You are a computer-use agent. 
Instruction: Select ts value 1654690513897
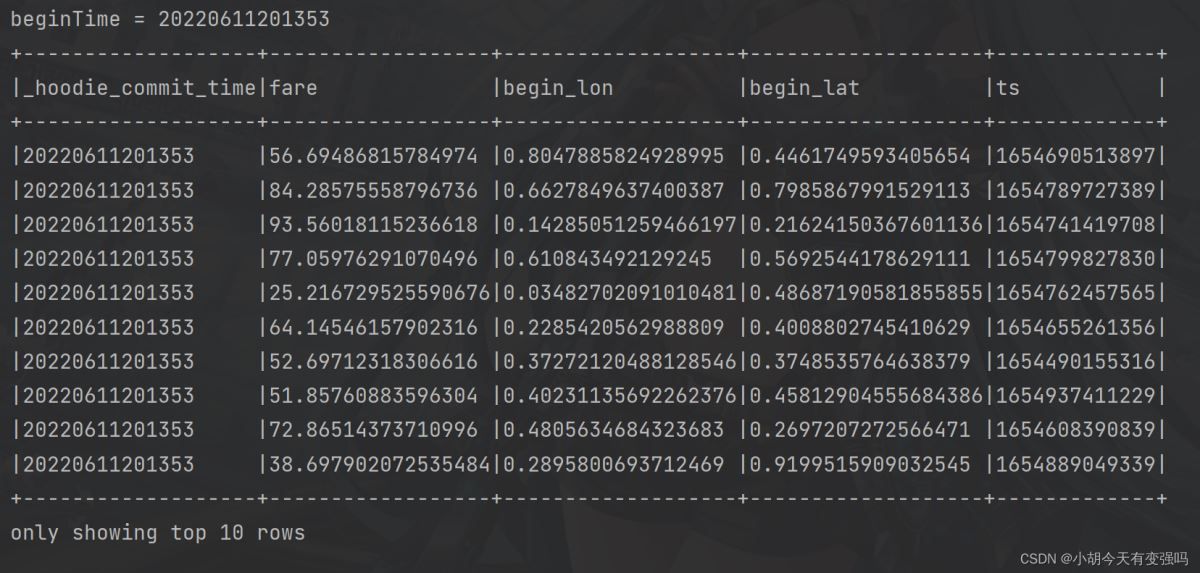(1074, 156)
